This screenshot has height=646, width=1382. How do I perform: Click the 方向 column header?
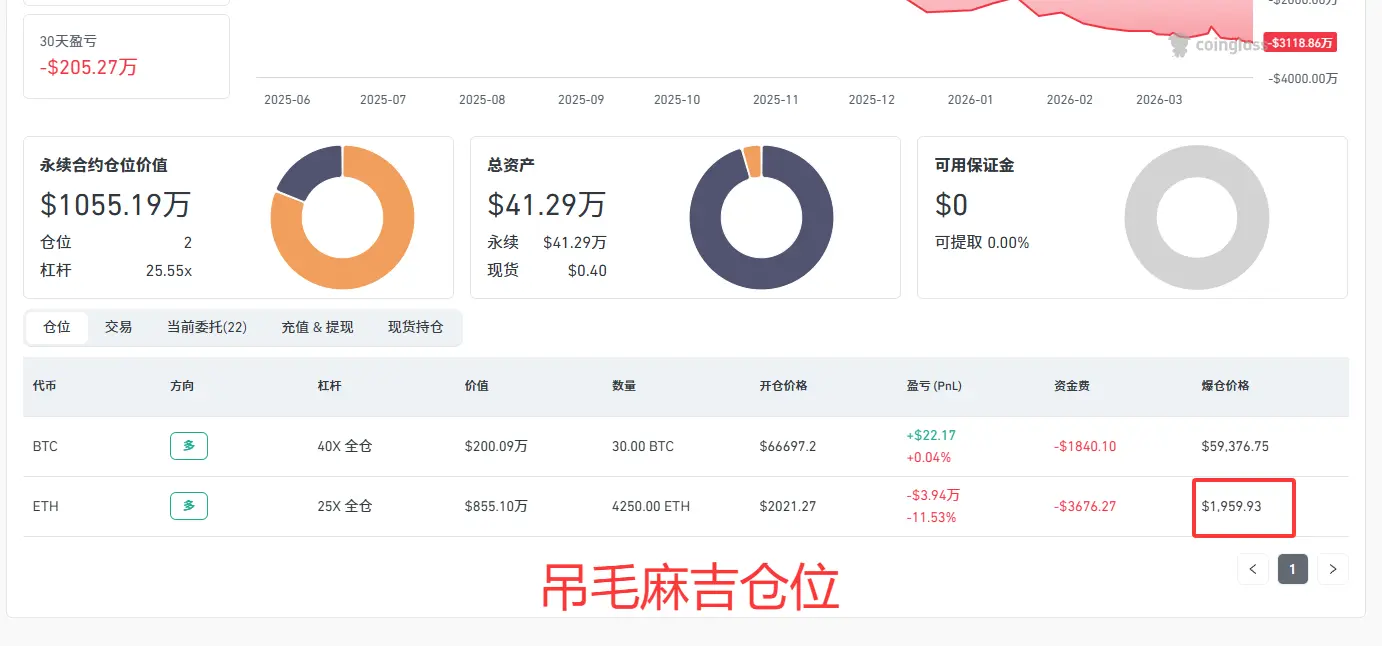tap(182, 386)
